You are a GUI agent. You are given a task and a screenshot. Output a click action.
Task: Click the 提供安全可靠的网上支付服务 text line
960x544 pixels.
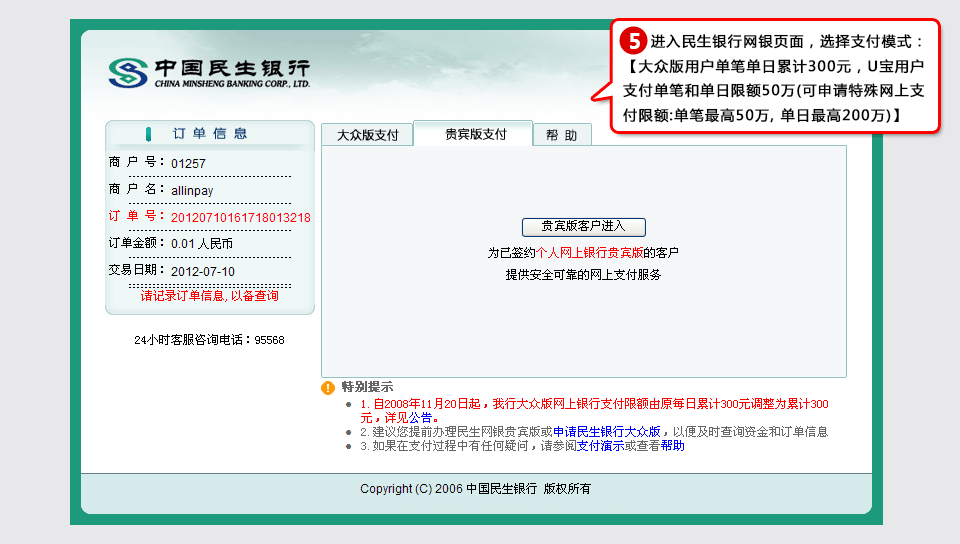pyautogui.click(x=583, y=275)
